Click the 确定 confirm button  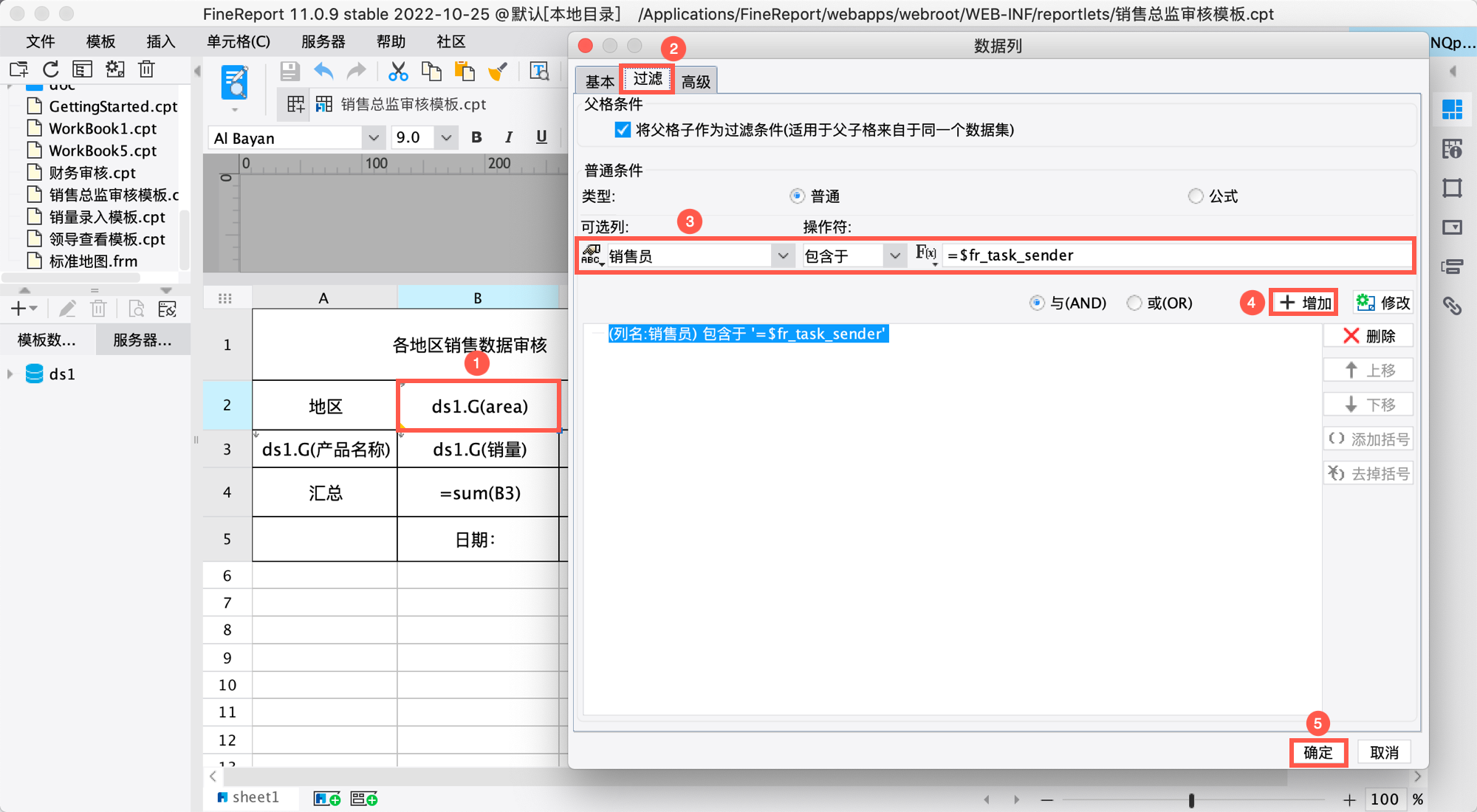click(1318, 752)
